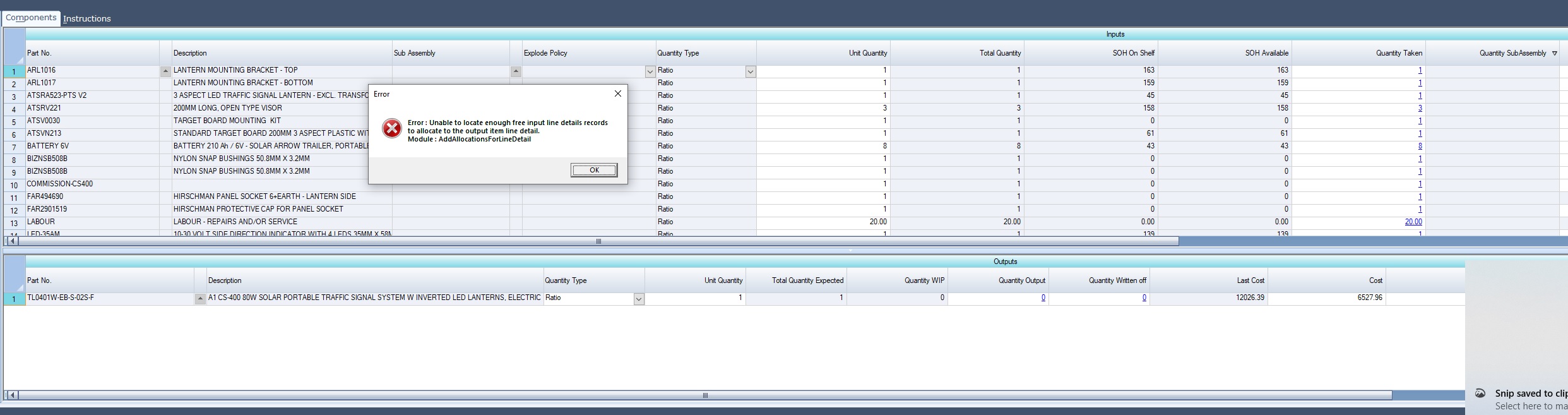This screenshot has height=415, width=1568.
Task: Select the Components tab
Action: pyautogui.click(x=31, y=18)
